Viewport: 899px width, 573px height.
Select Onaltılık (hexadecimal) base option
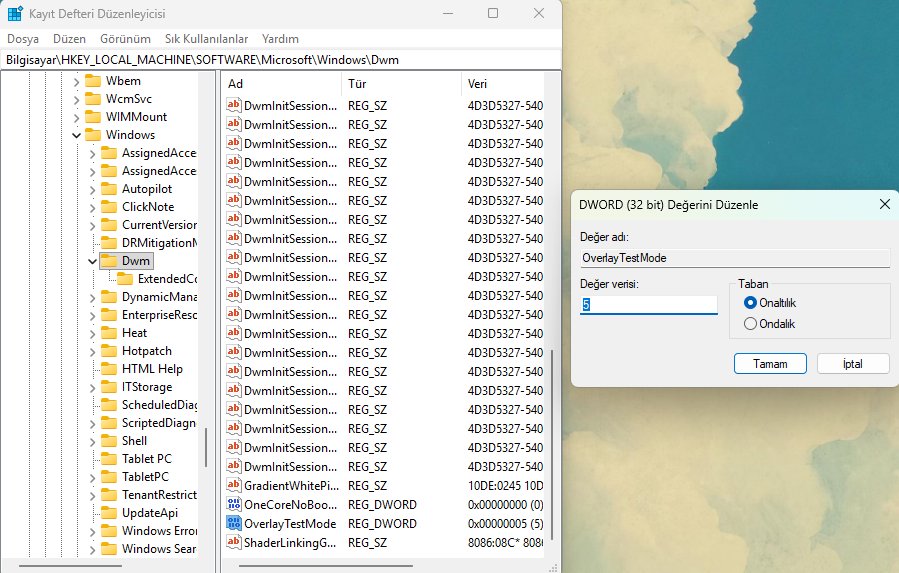pos(750,302)
